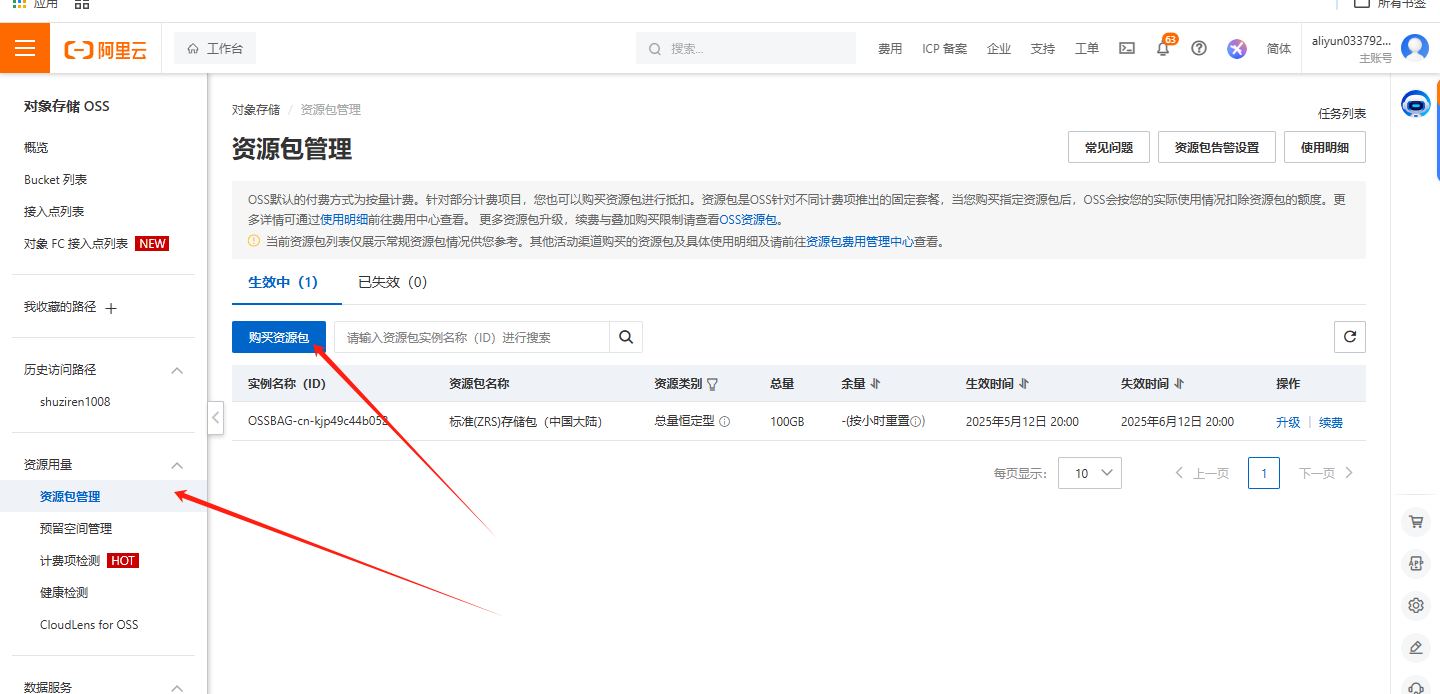Show info about constant total type
The image size is (1440, 694).
725,422
